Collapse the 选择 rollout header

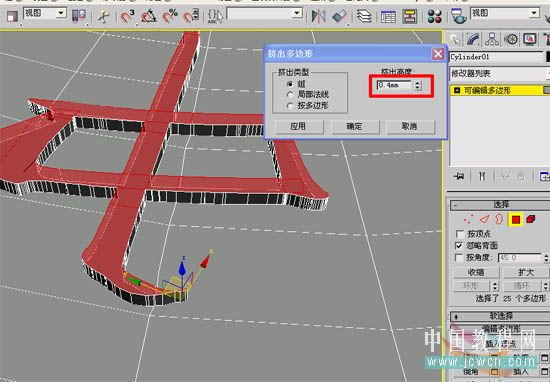[x=500, y=205]
